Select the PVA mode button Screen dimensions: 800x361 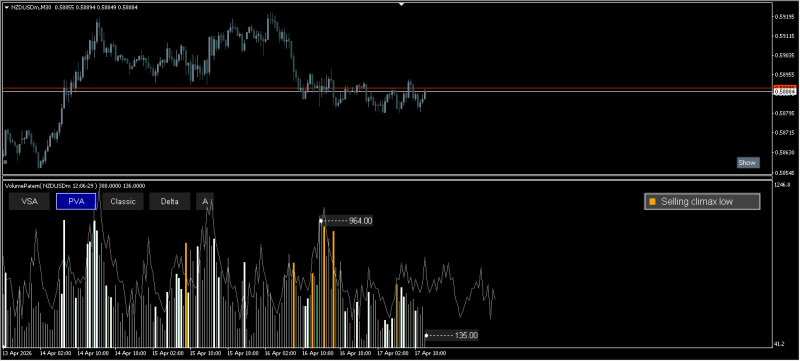point(76,201)
